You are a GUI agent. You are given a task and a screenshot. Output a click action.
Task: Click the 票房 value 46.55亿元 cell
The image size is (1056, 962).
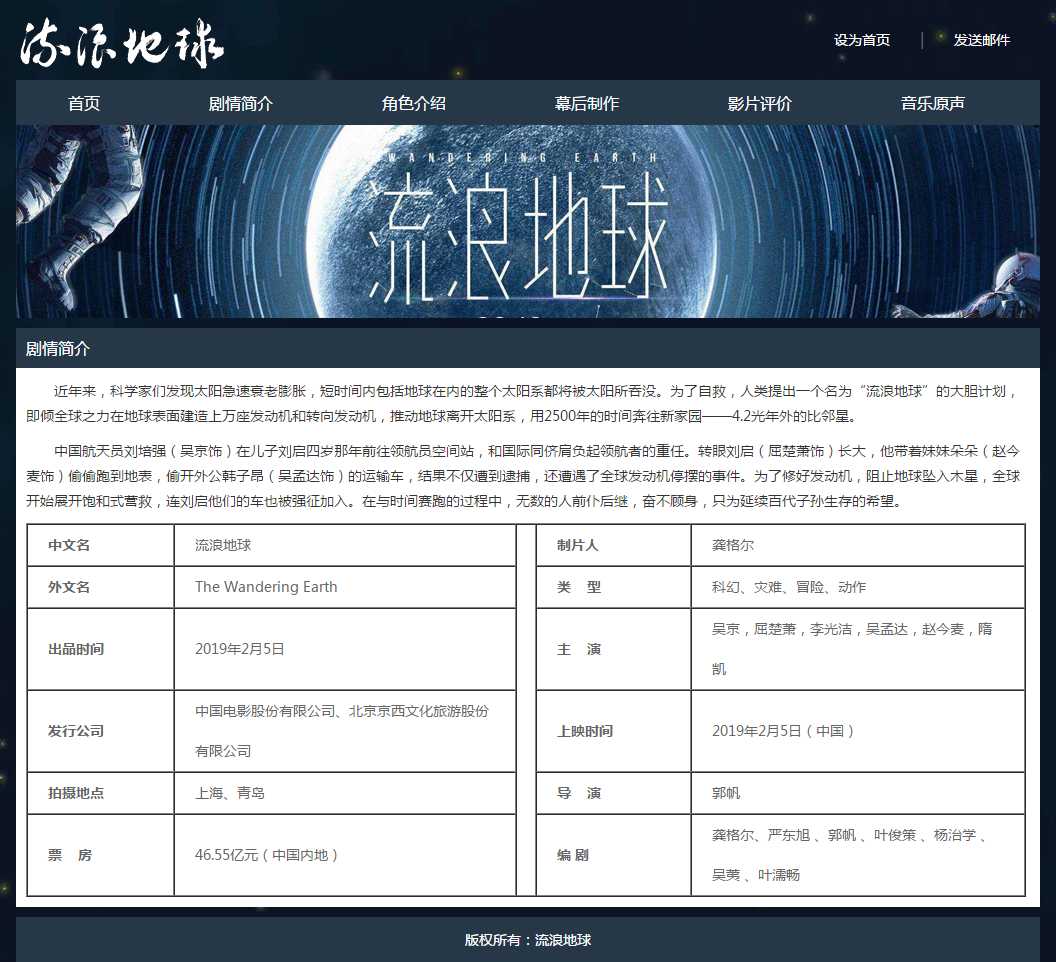[x=268, y=855]
